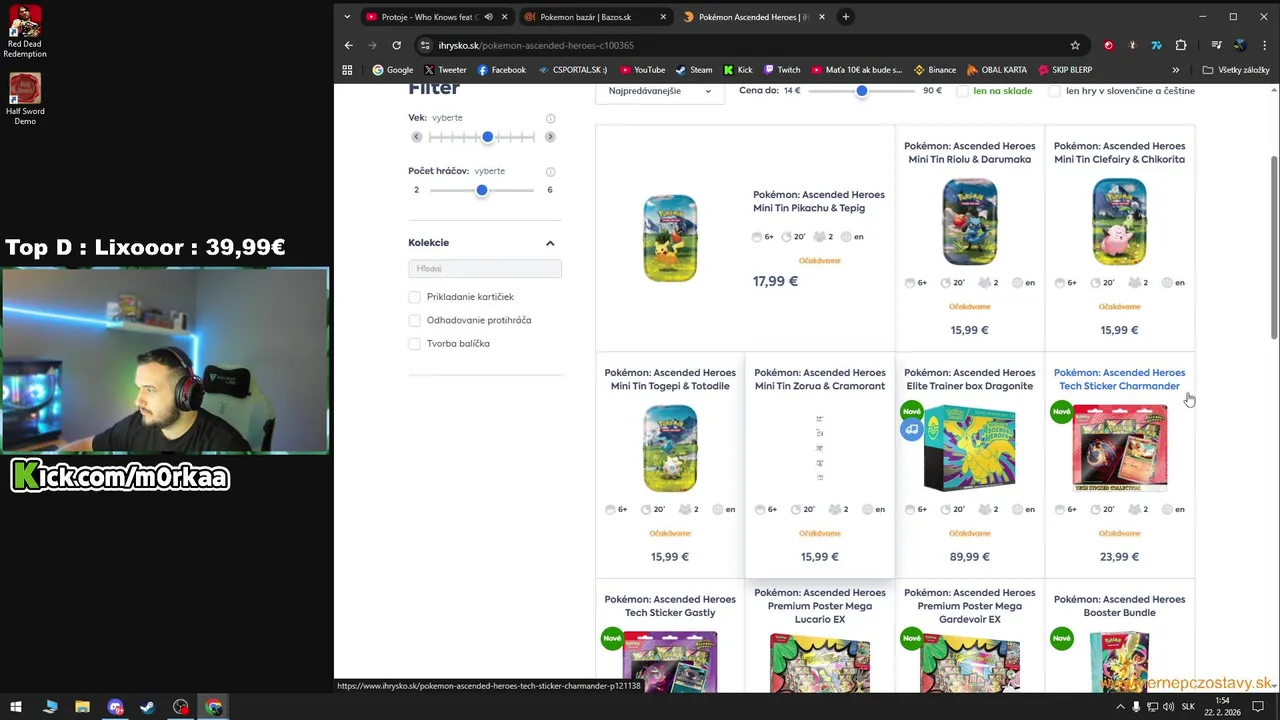Adjust the Počet hráčov slider handle
The image size is (1280, 720).
click(x=481, y=190)
